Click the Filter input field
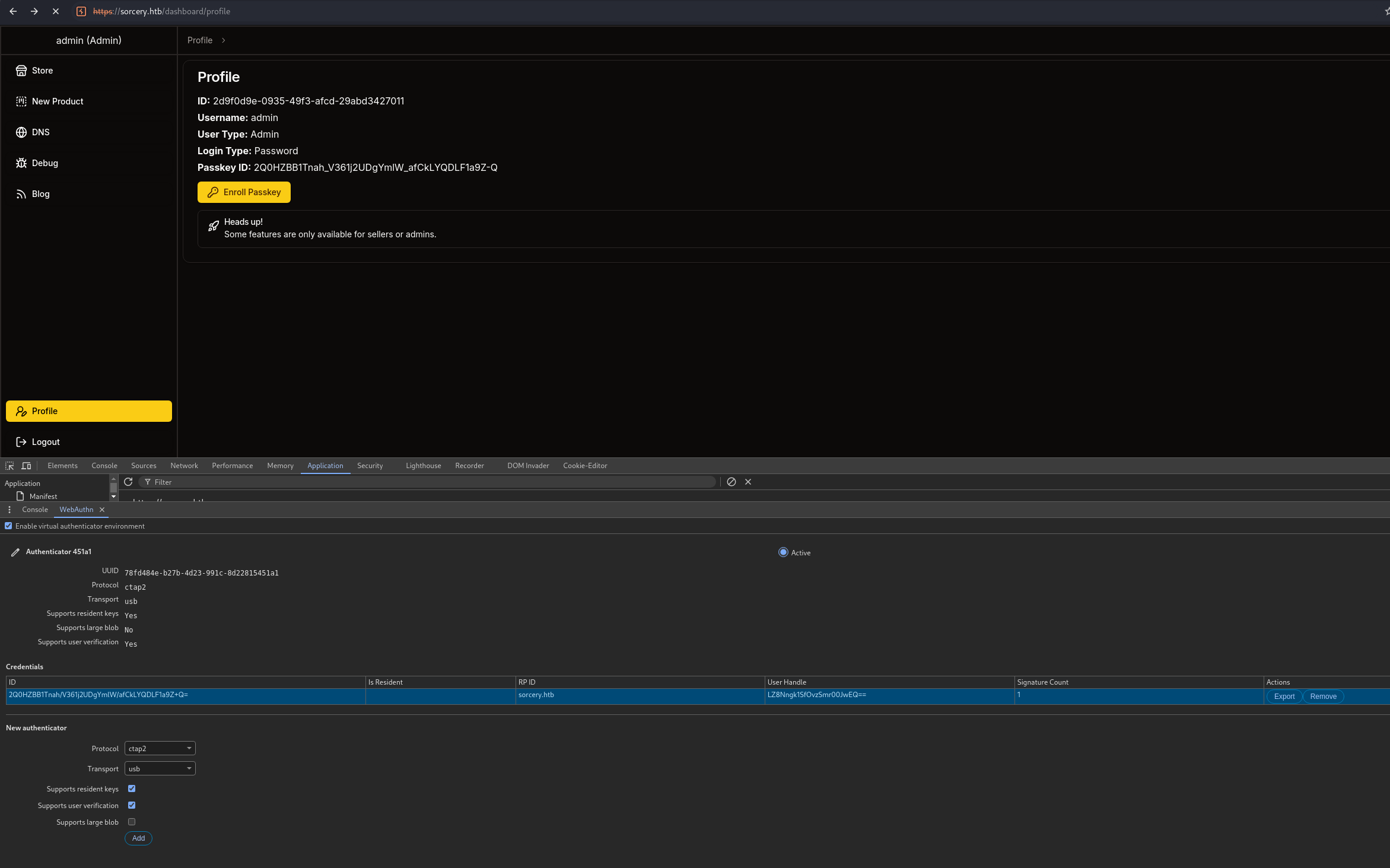1390x868 pixels. 237,482
